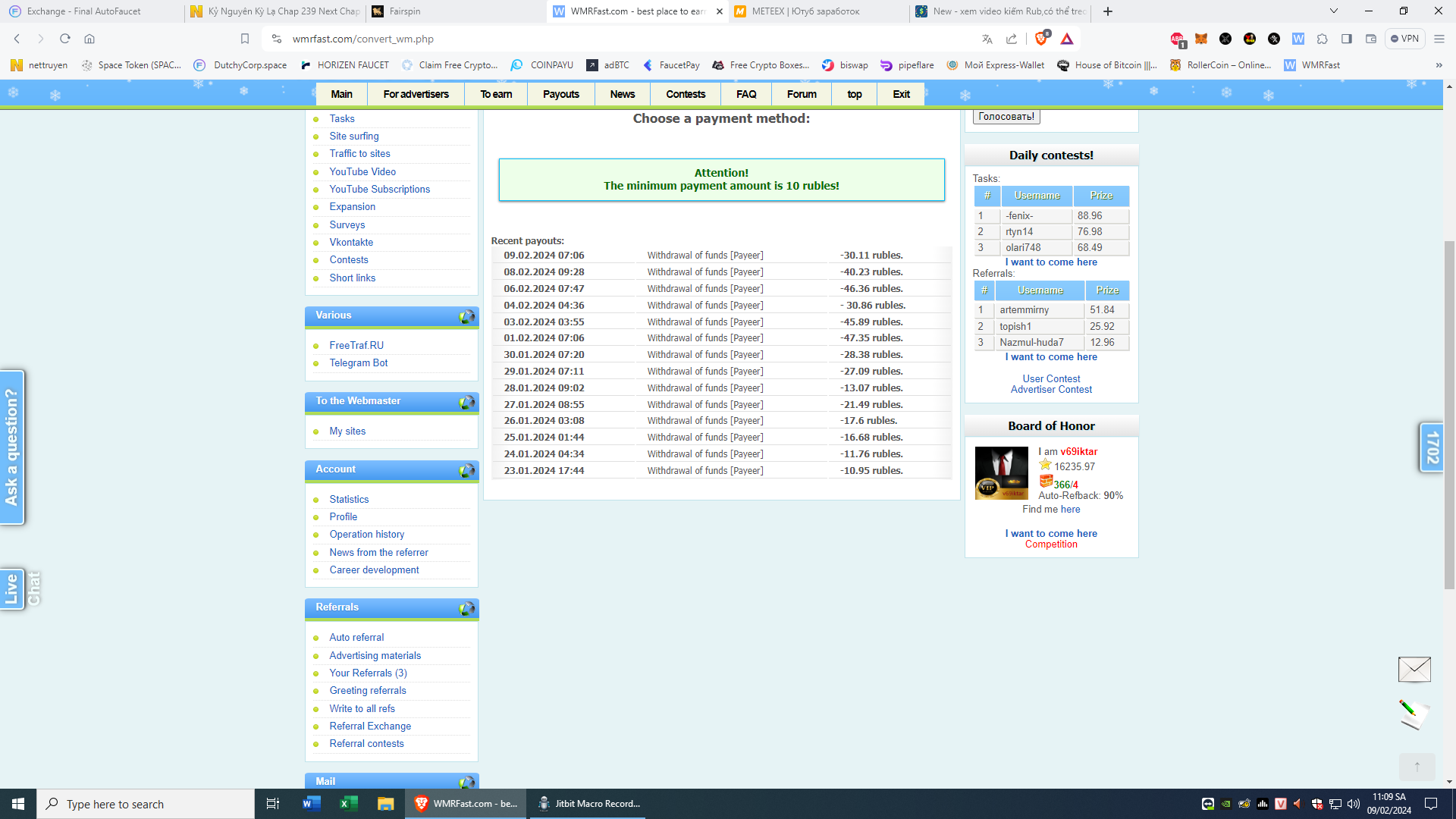Viewport: 1456px width, 819px height.
Task: Open the Ask a question side tab
Action: pyautogui.click(x=12, y=447)
